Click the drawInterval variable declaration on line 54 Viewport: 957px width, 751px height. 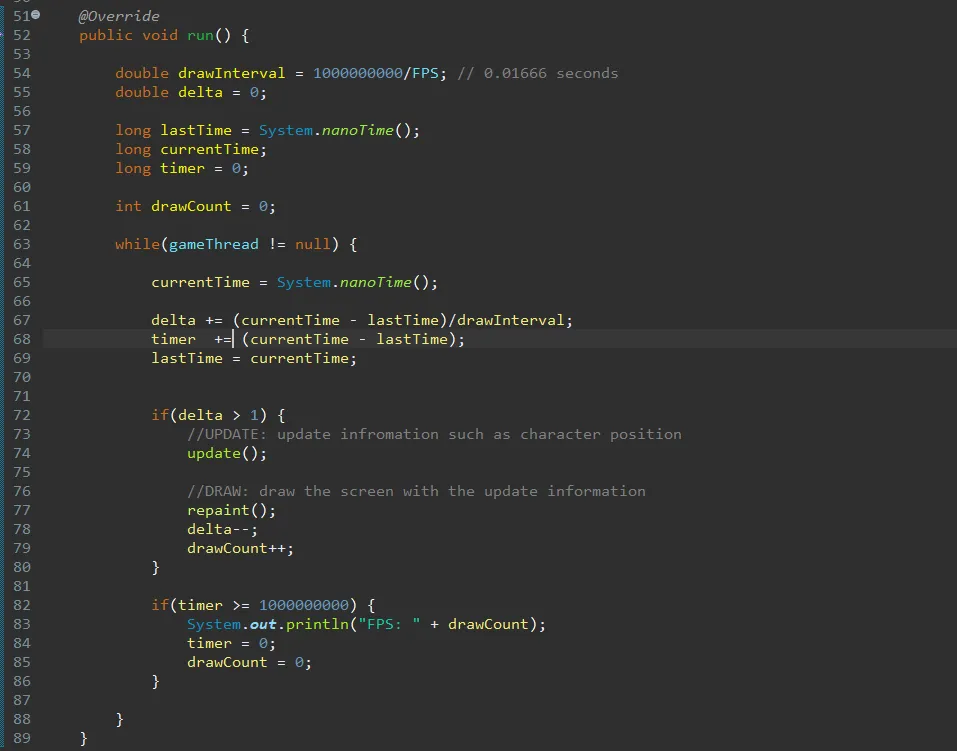(231, 73)
